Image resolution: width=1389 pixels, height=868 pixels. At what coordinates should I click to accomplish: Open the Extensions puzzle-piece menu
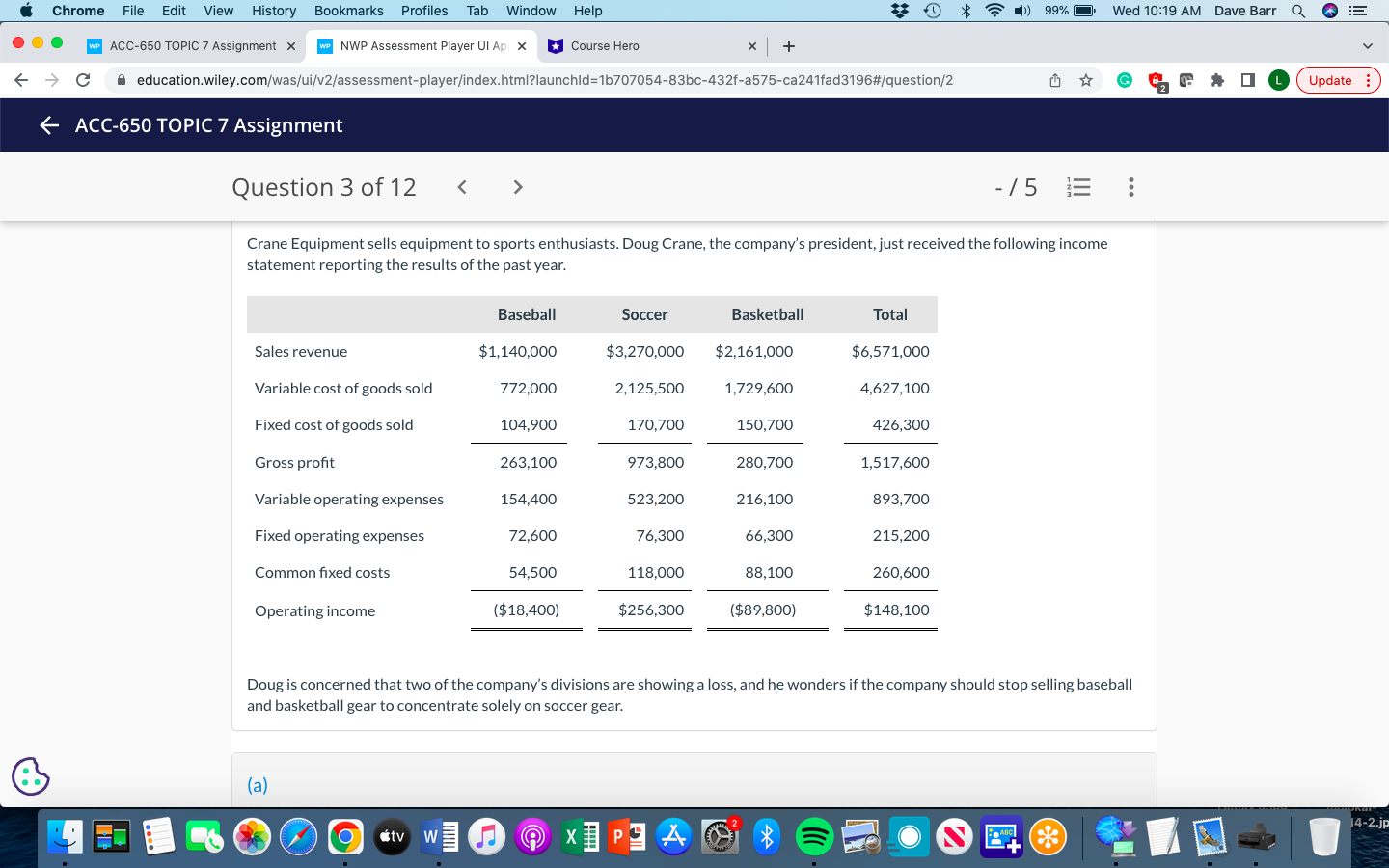tap(1217, 80)
